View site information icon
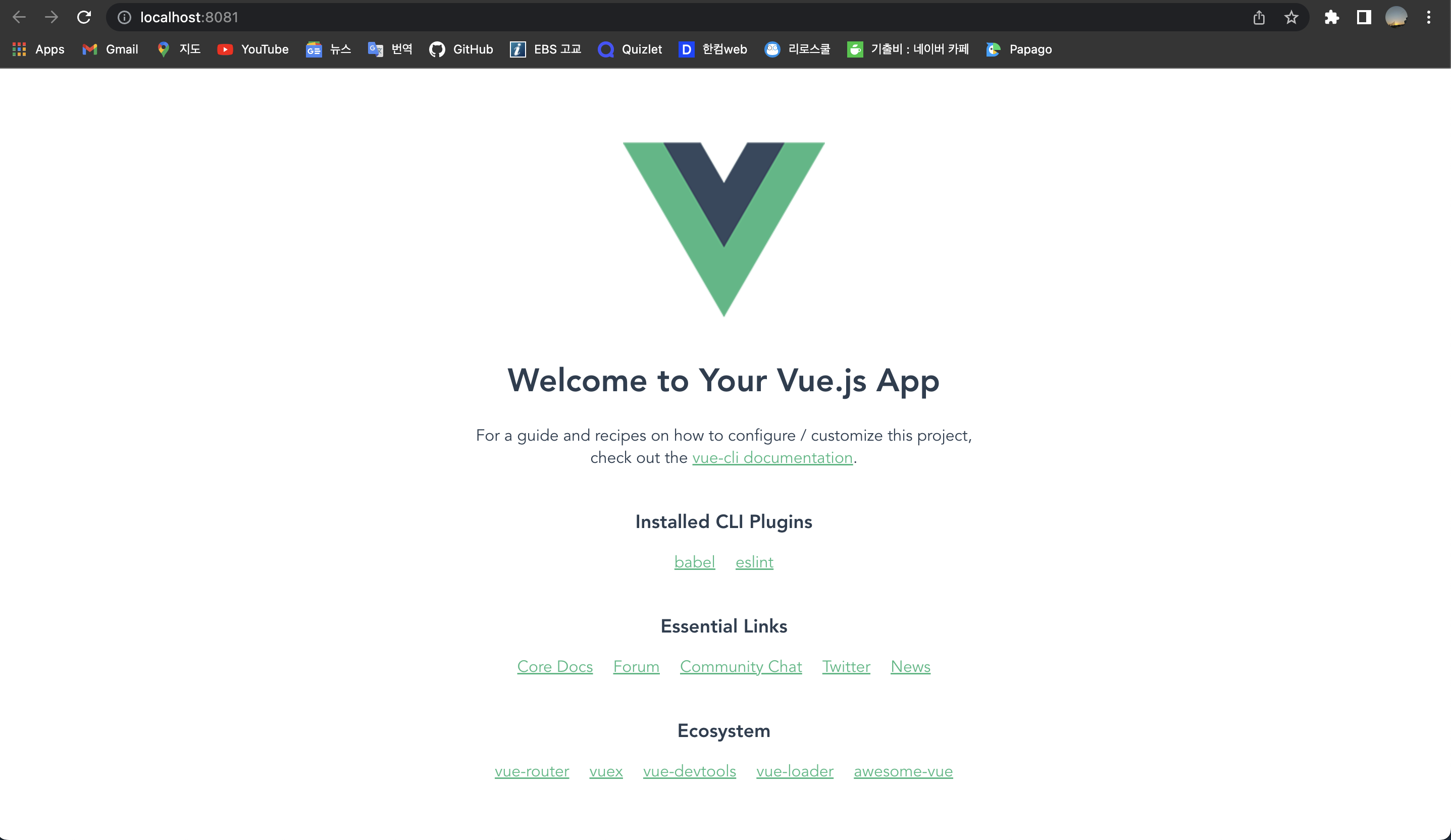The height and width of the screenshot is (840, 1451). coord(124,17)
